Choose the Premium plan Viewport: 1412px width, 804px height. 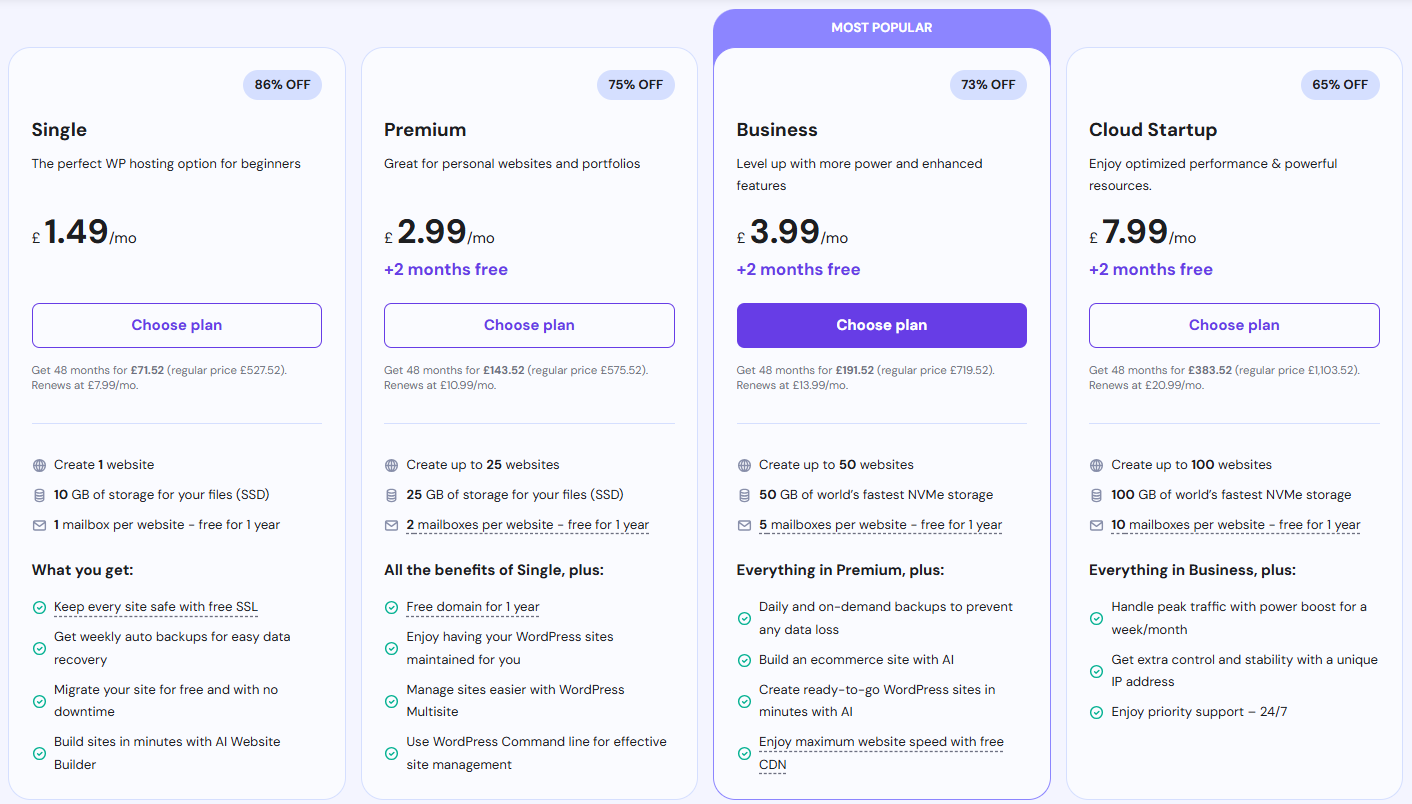529,325
